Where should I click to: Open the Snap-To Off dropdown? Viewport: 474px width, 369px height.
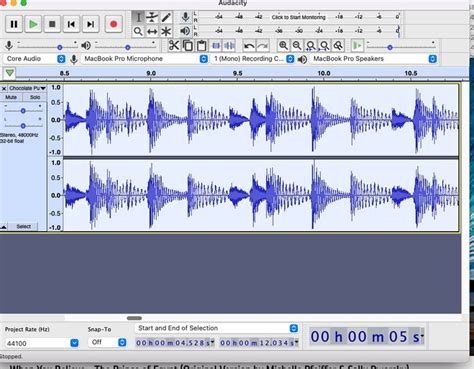coord(107,342)
